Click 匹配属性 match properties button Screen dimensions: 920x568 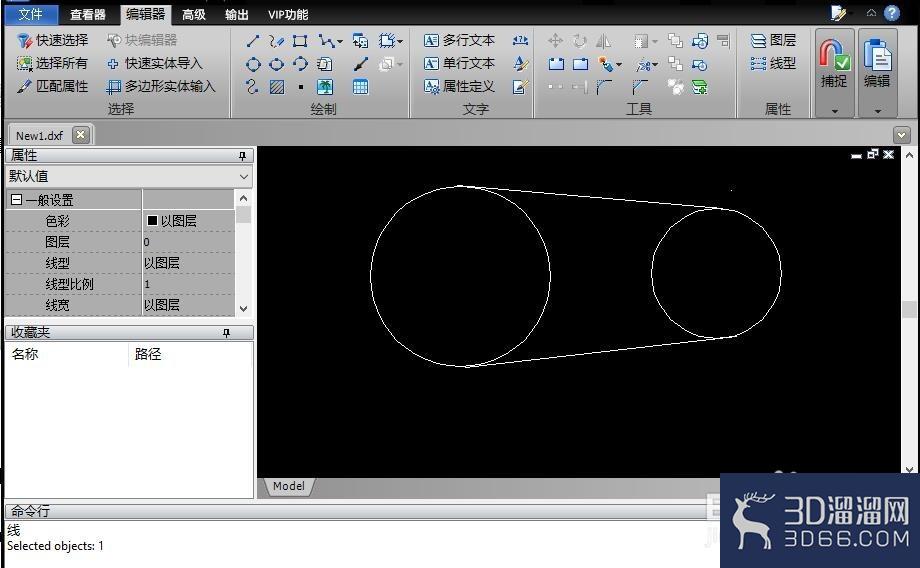pos(52,86)
